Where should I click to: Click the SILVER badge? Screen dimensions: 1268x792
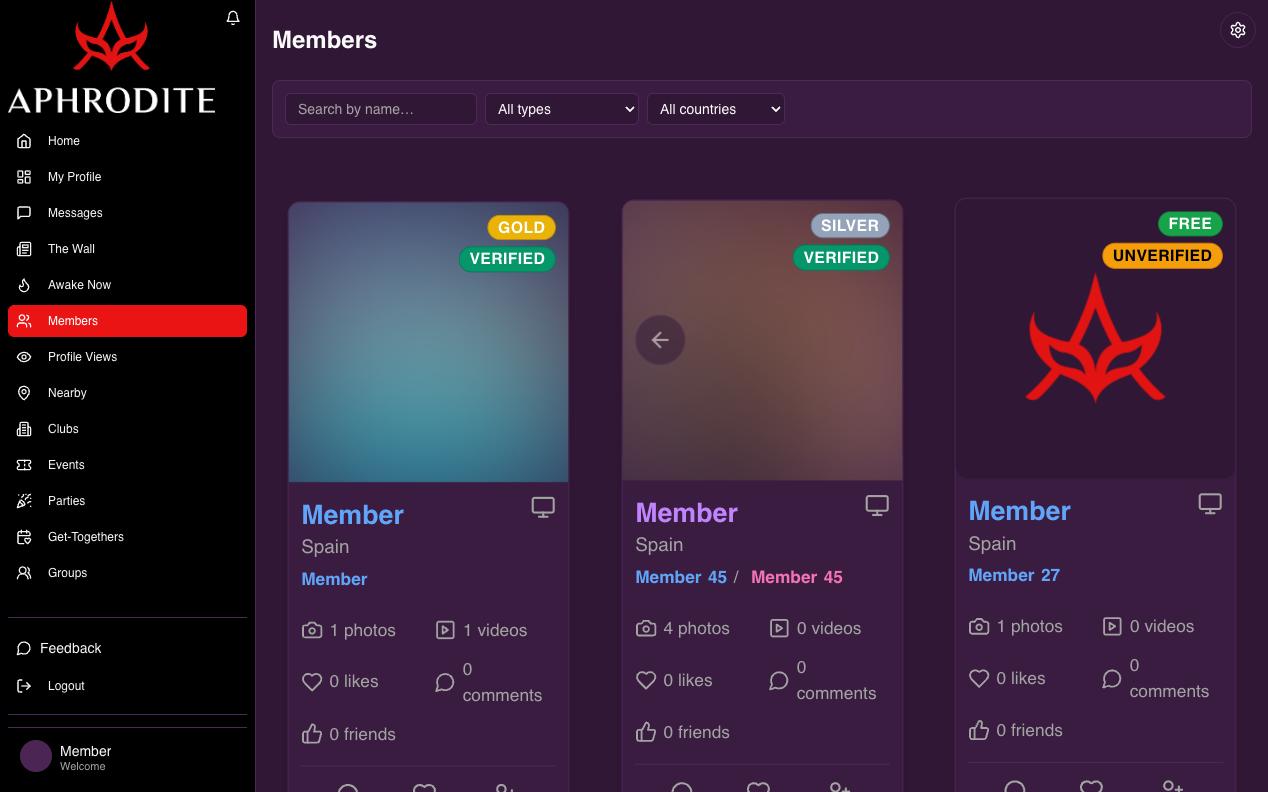850,225
